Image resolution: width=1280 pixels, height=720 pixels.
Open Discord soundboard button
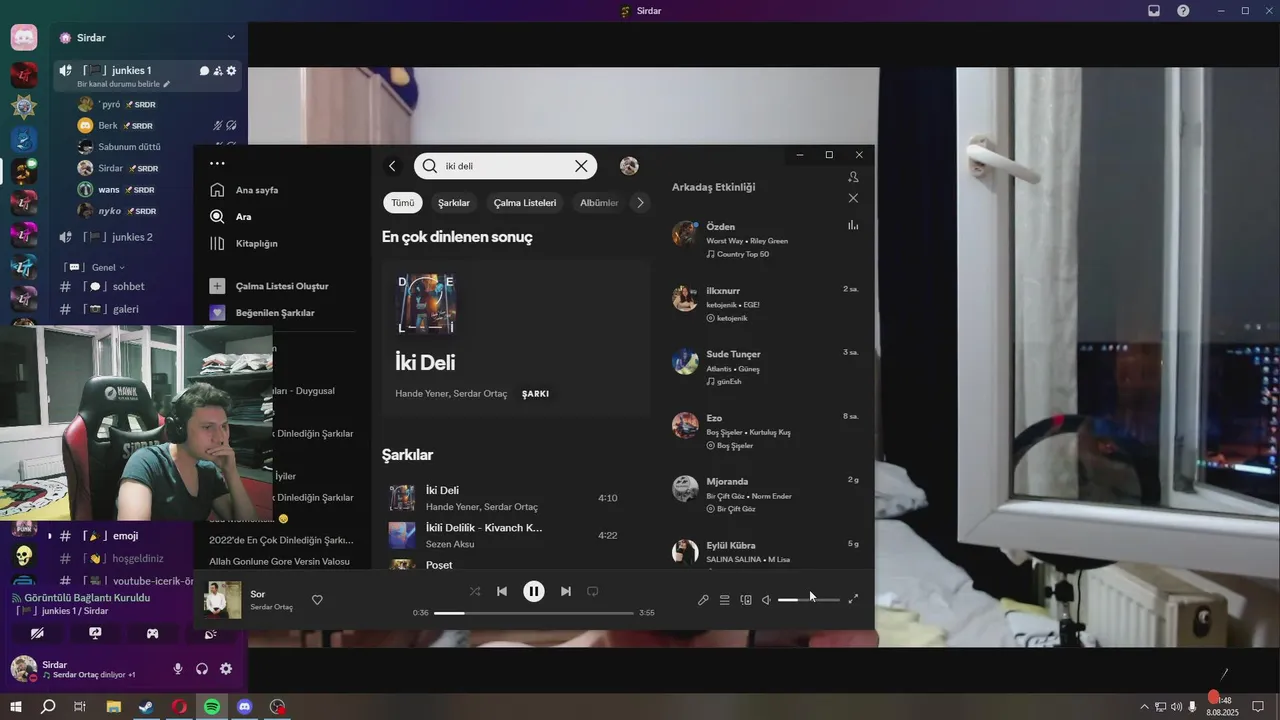coord(211,634)
